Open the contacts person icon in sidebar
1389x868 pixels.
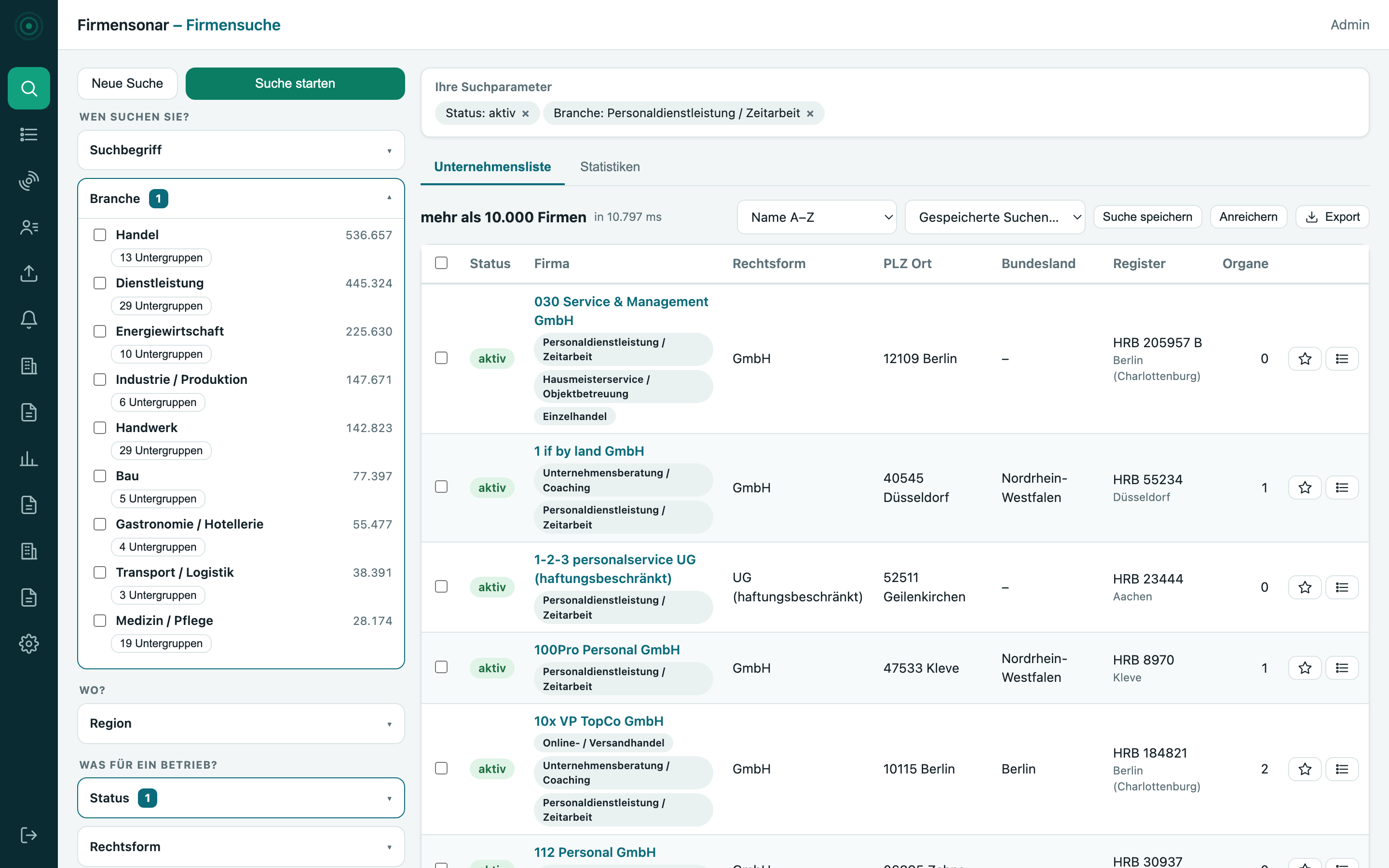[29, 227]
